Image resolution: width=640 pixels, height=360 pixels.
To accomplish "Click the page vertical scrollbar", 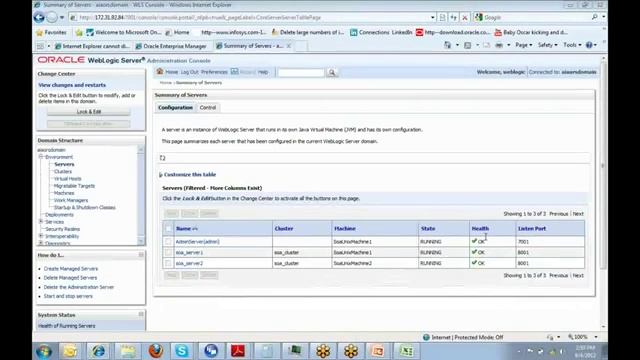I will [x=603, y=192].
